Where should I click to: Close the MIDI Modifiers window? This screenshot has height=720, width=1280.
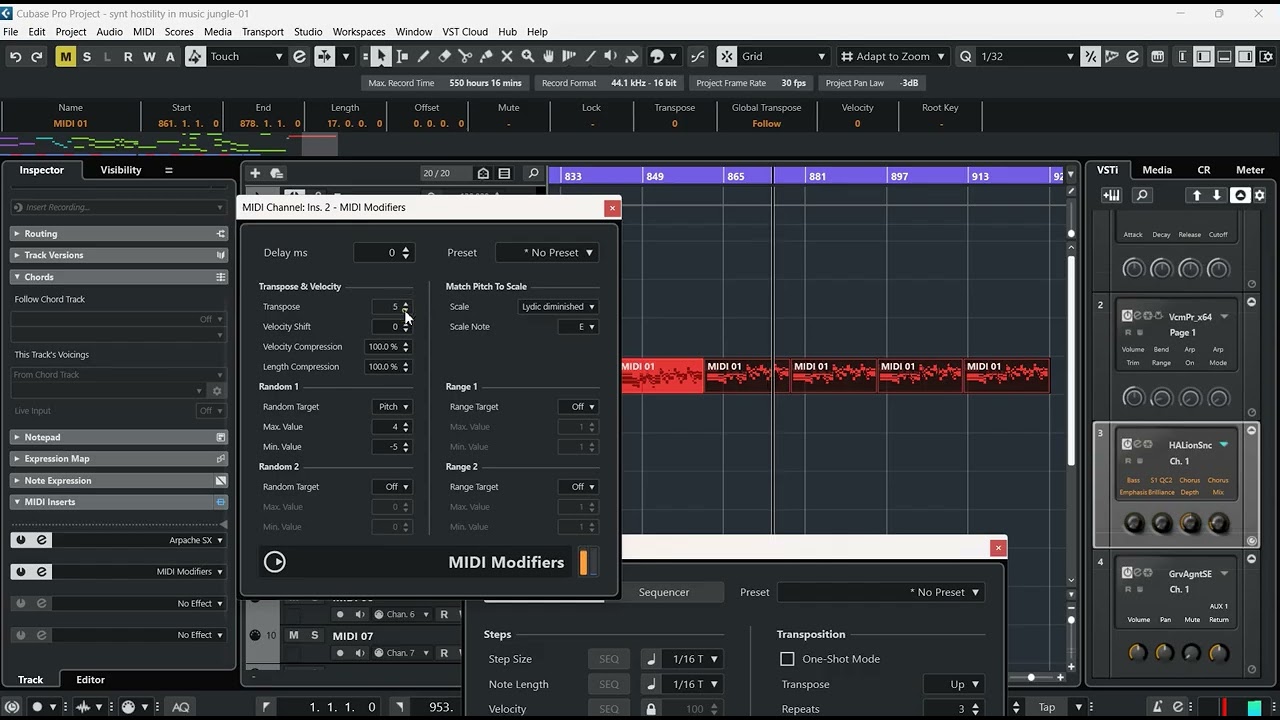point(612,208)
